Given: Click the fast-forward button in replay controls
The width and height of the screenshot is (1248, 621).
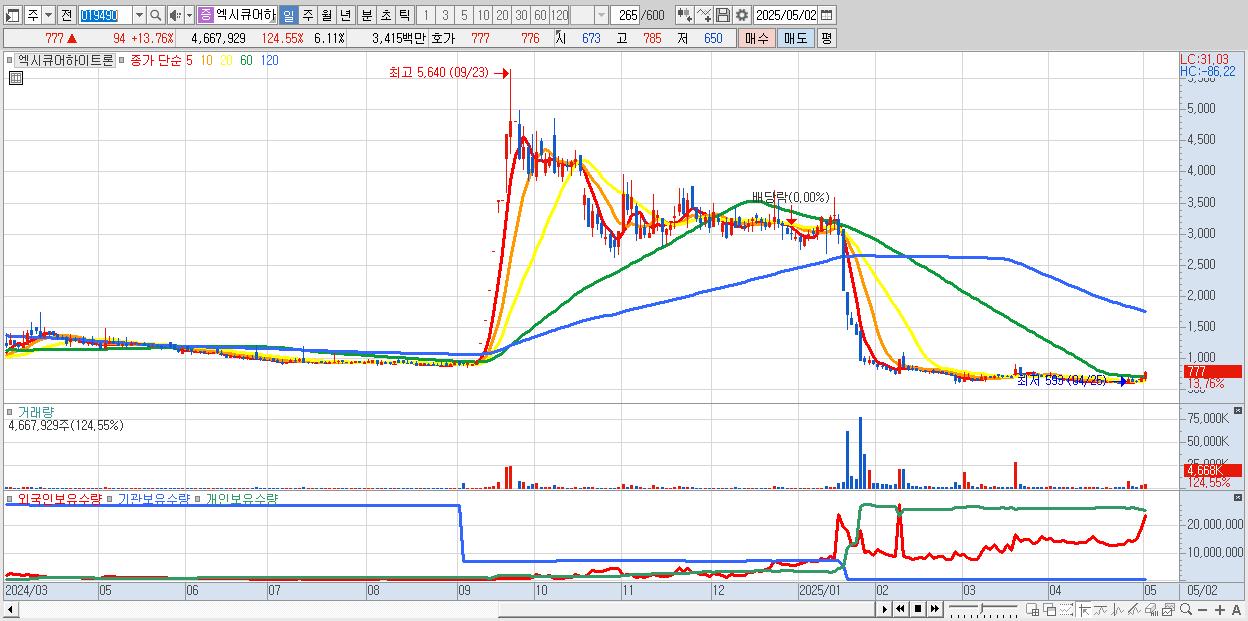Looking at the screenshot, I should (934, 609).
